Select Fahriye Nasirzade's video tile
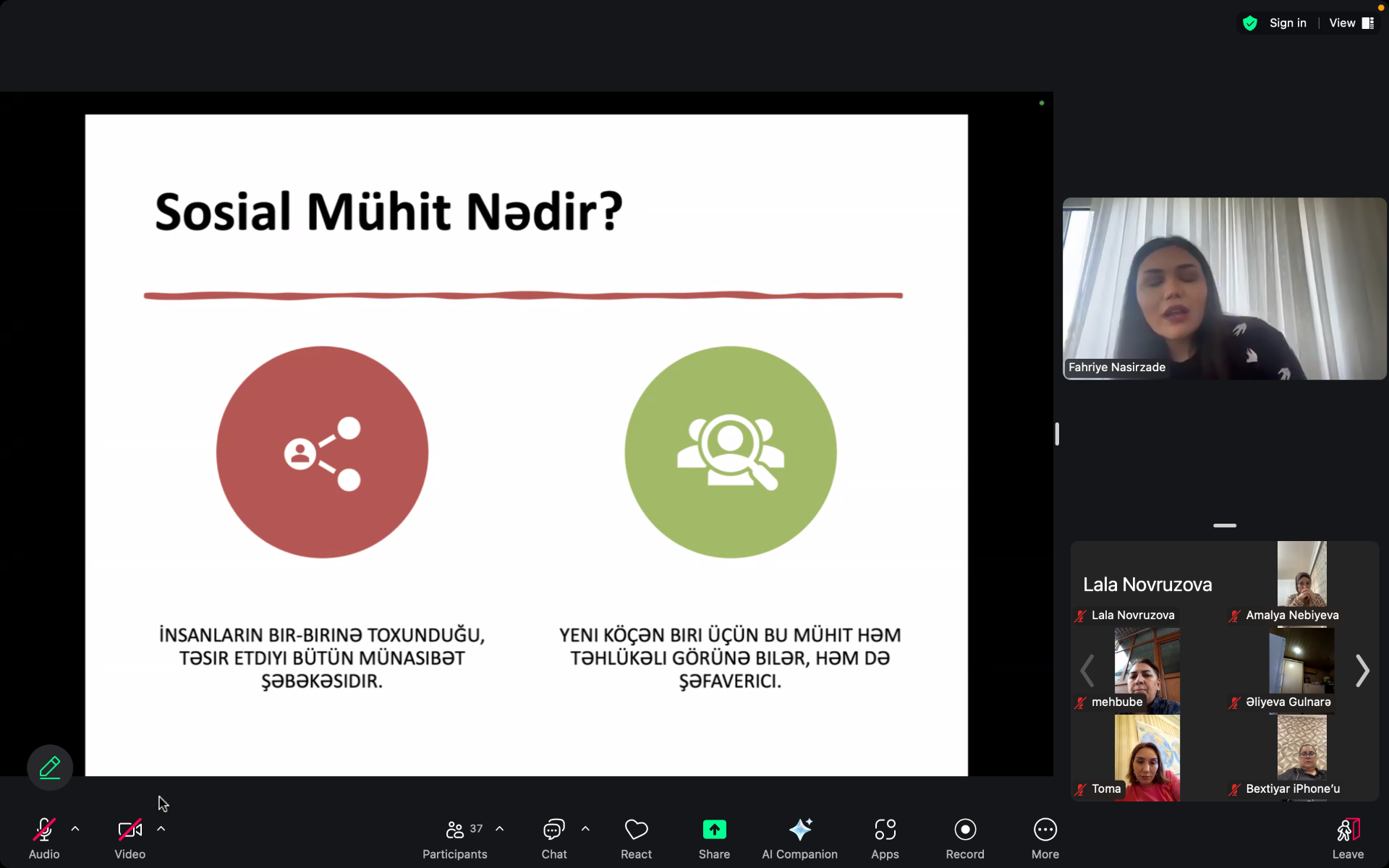The height and width of the screenshot is (868, 1389). point(1224,289)
